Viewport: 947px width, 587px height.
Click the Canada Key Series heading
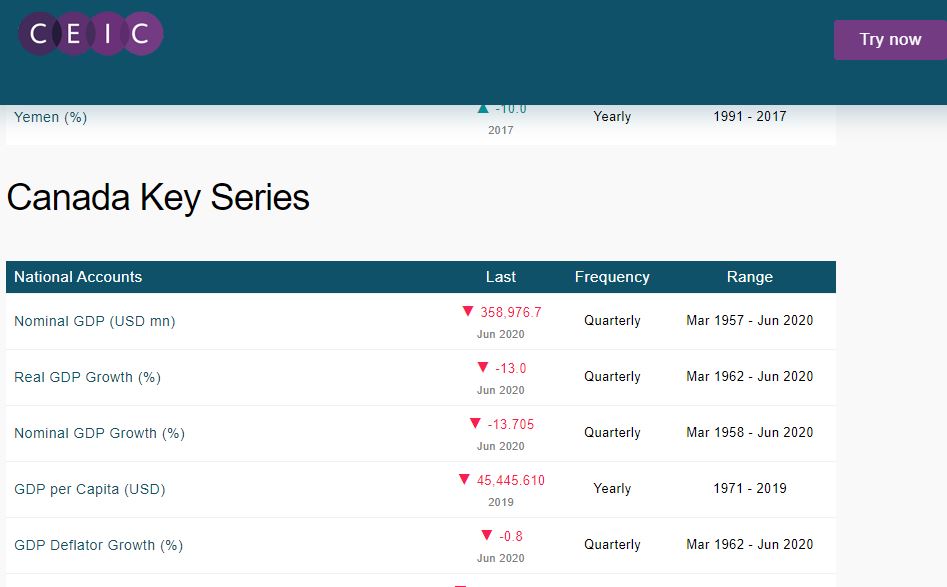tap(158, 198)
